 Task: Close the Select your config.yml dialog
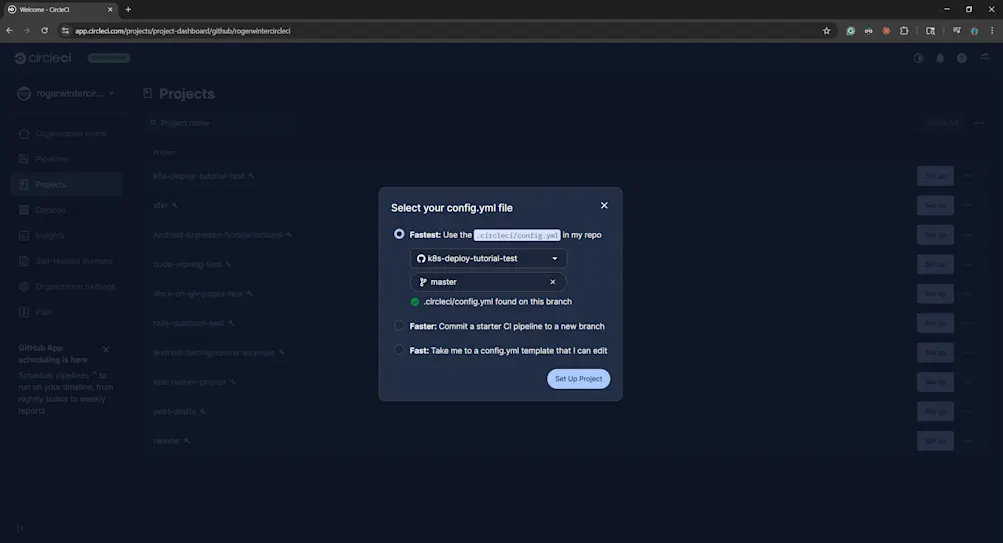tap(604, 205)
